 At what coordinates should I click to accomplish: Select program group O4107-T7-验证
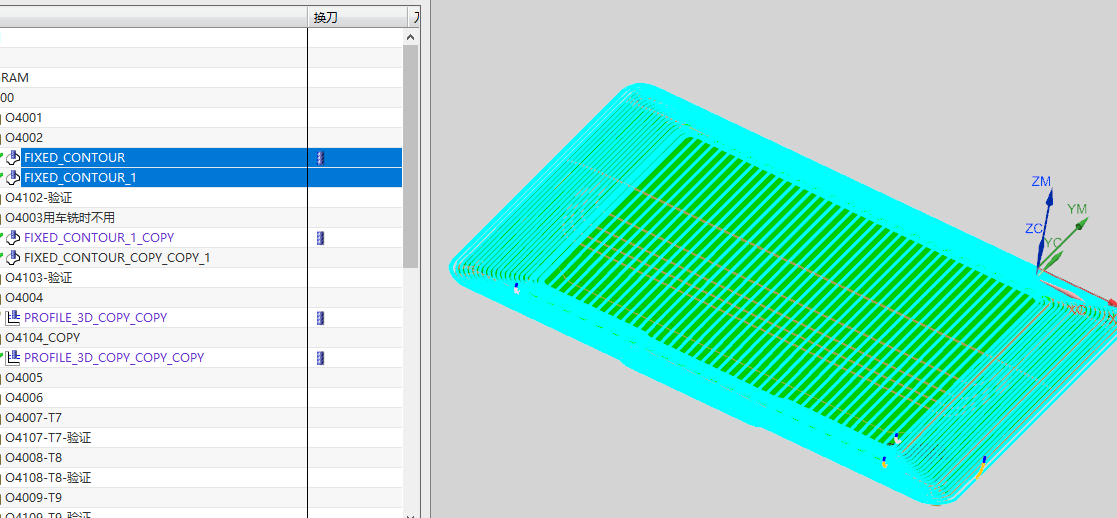[48, 437]
